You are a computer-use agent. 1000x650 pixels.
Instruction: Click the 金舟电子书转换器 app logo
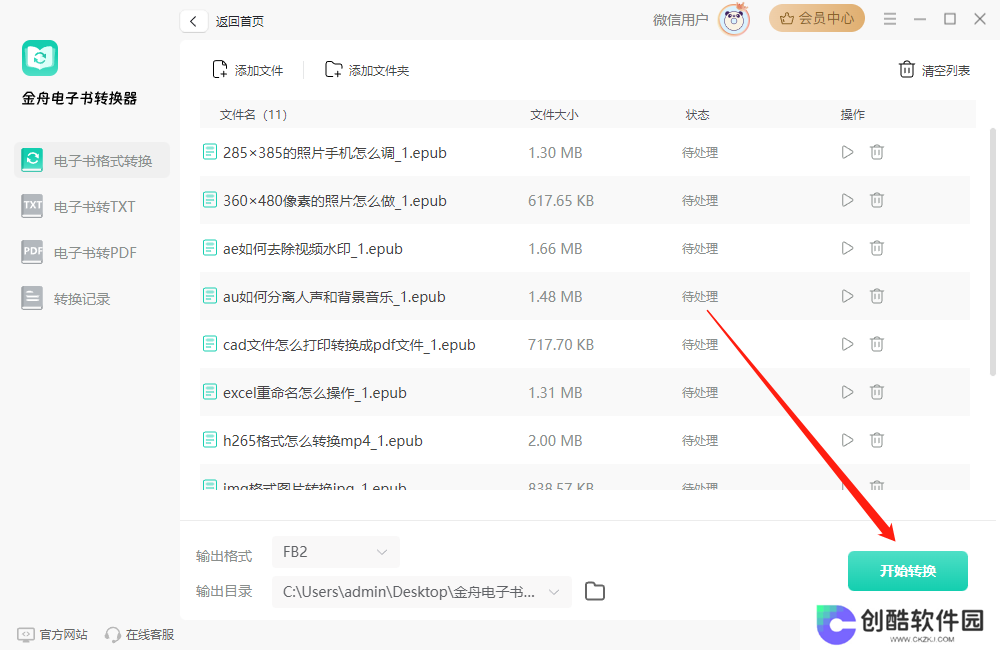(x=40, y=58)
